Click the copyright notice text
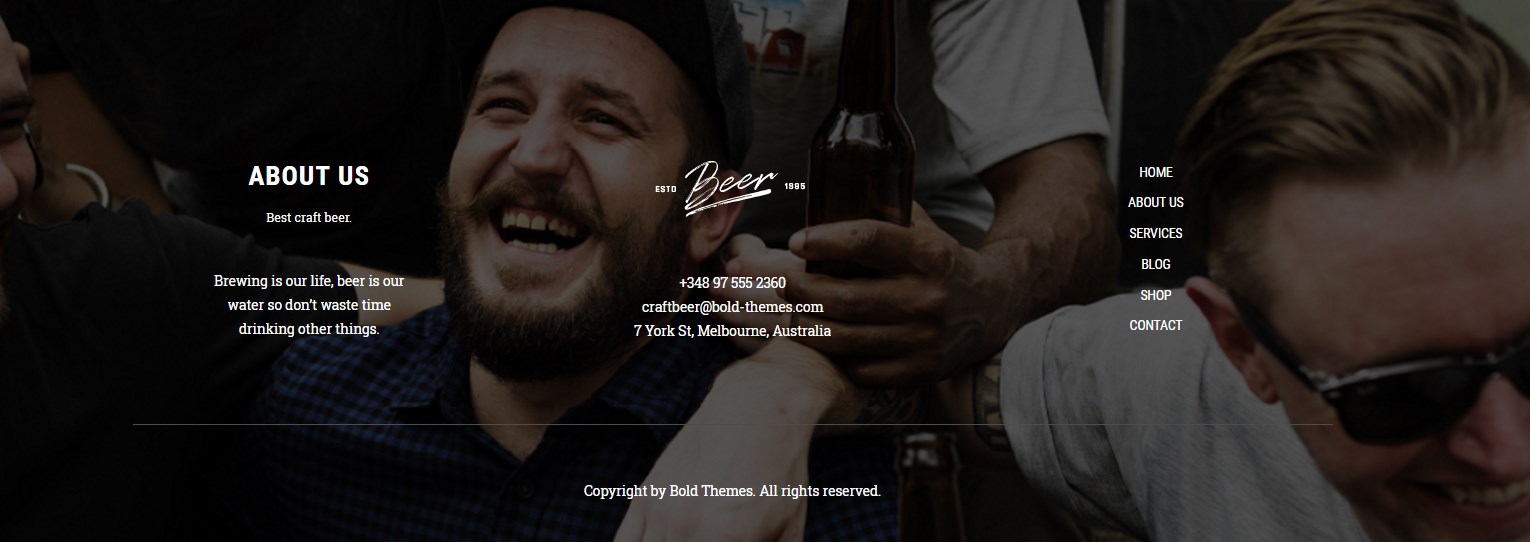Image resolution: width=1530 pixels, height=542 pixels. click(x=732, y=491)
